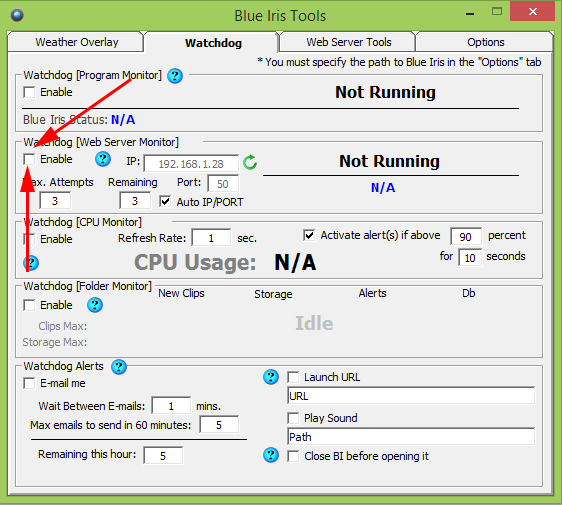This screenshot has height=505, width=562.
Task: Click Blue Iris Status N/A value
Action: coord(123,120)
